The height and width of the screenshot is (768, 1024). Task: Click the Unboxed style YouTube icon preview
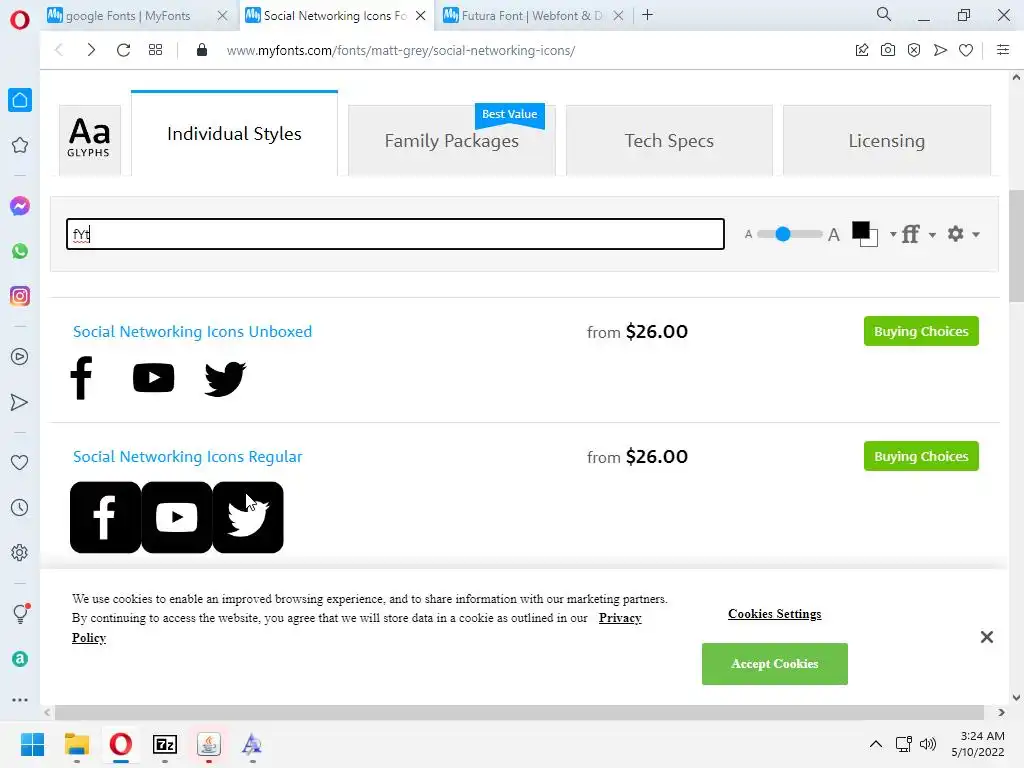click(153, 377)
